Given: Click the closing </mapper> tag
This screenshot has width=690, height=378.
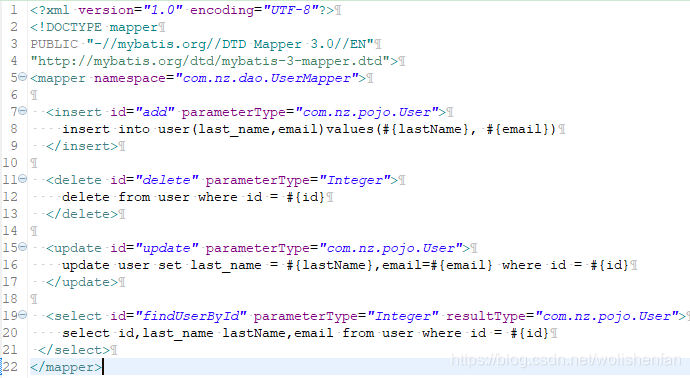Looking at the screenshot, I should point(66,367).
